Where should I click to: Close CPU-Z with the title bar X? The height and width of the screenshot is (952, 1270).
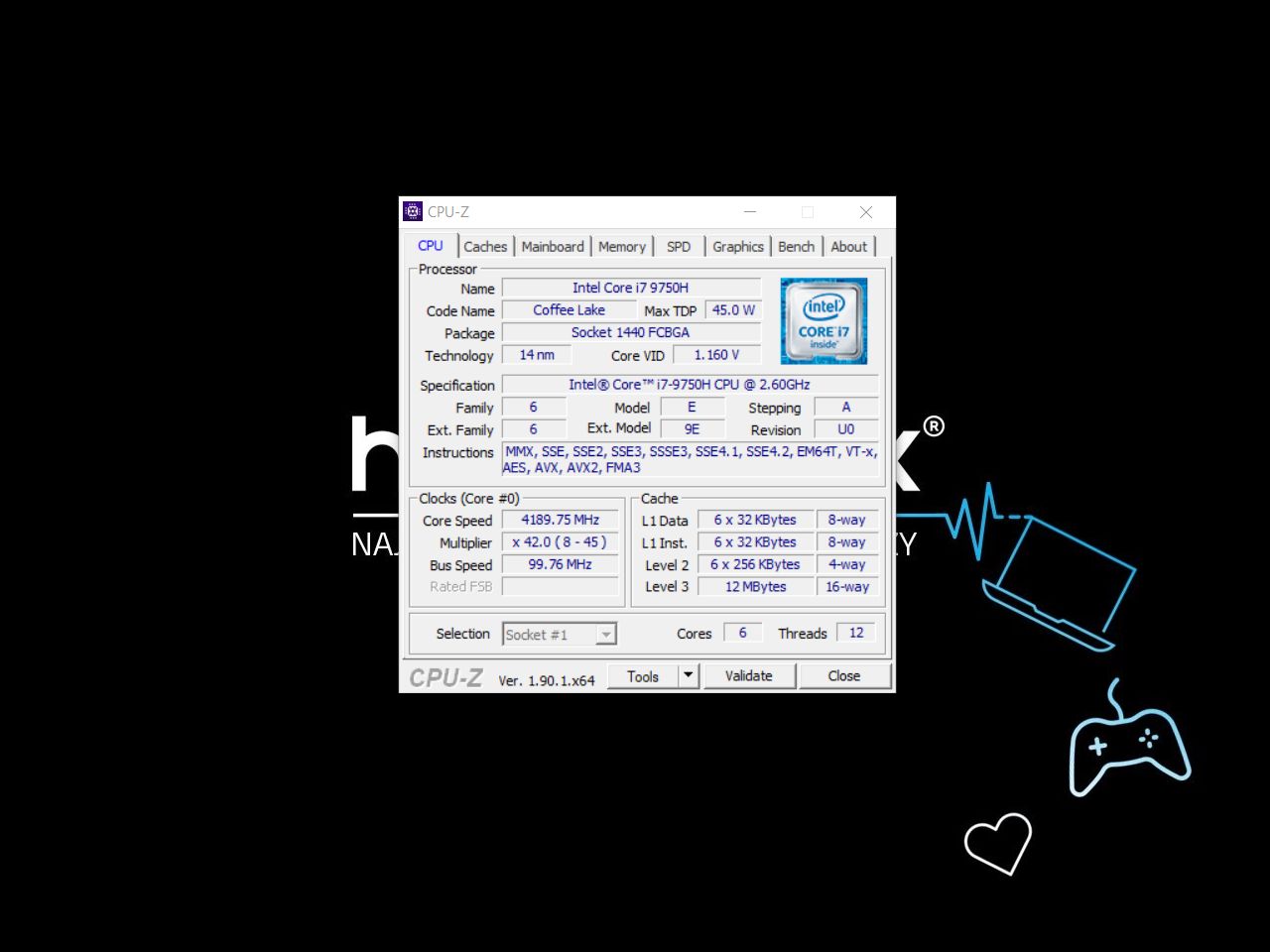coord(866,212)
